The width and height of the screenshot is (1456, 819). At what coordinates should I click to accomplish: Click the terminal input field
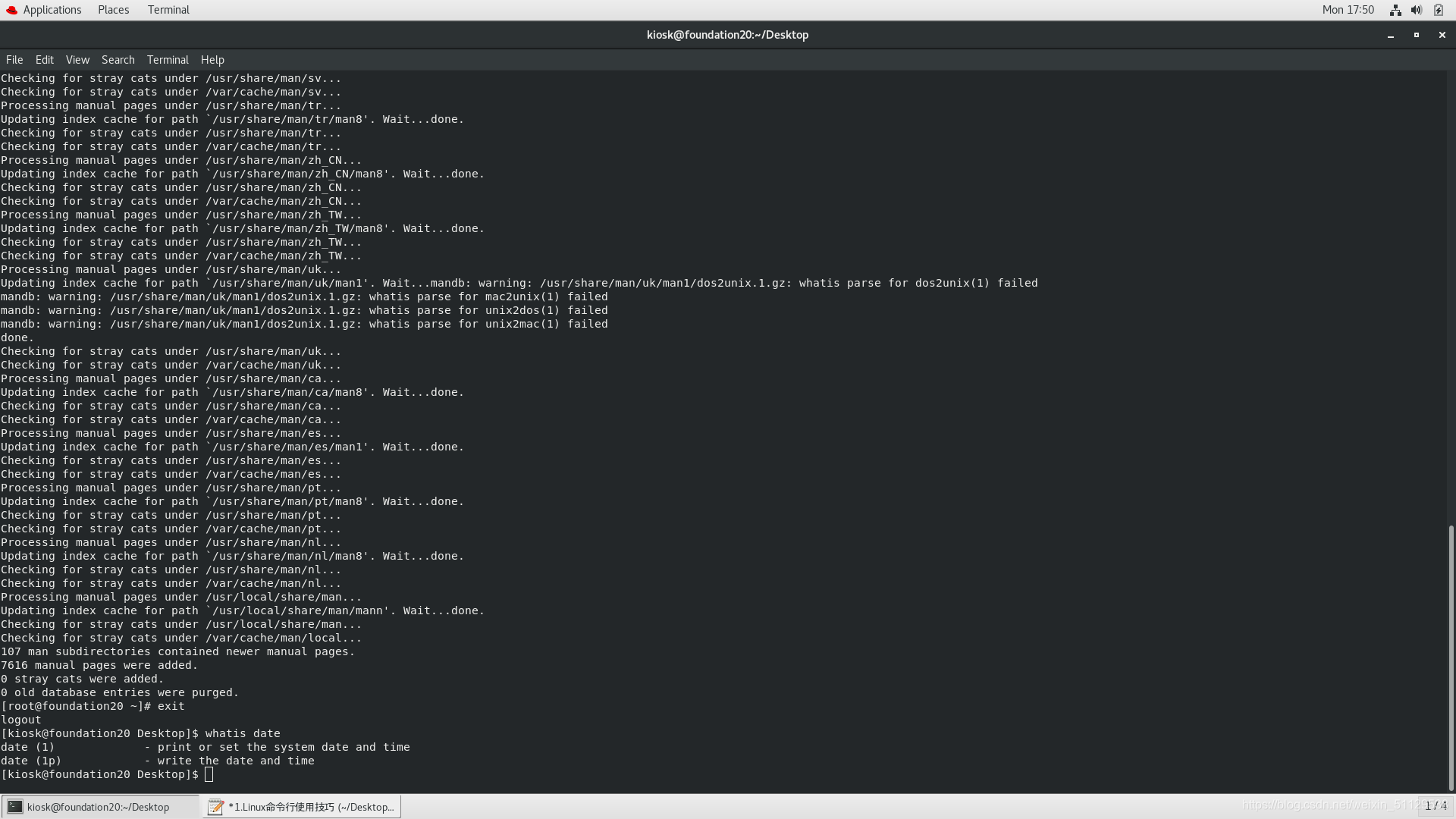[x=210, y=774]
